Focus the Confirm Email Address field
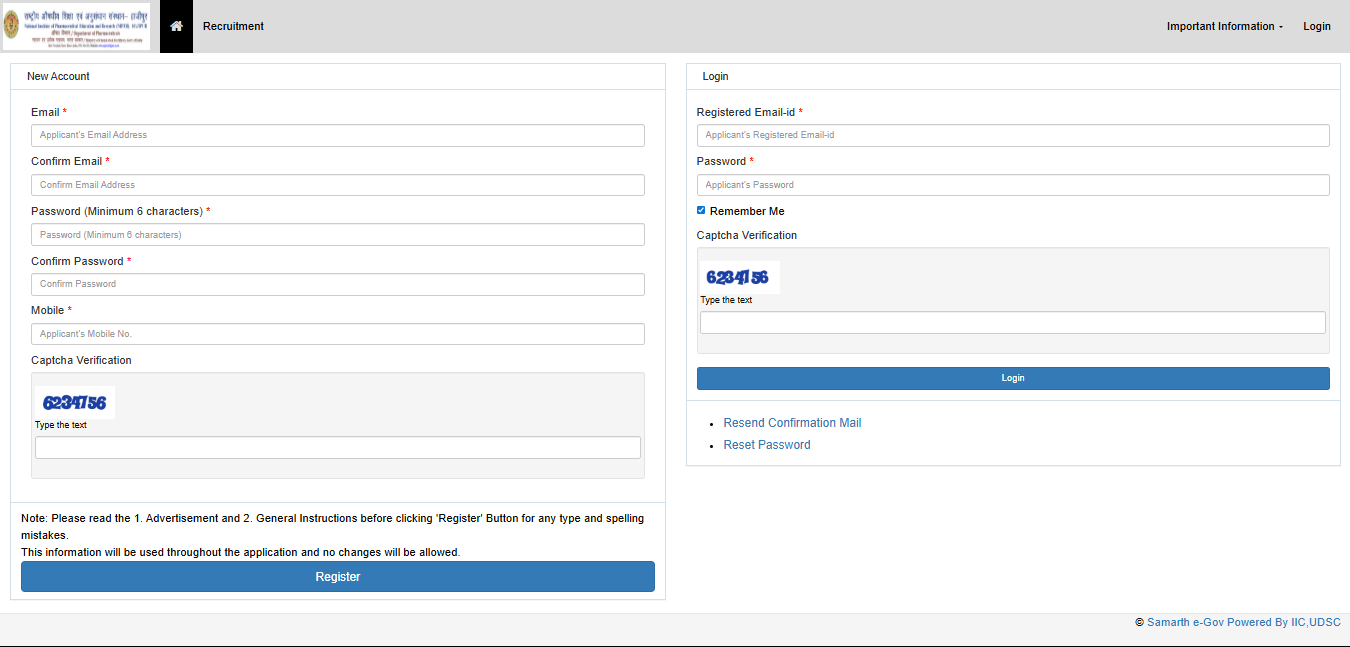The width and height of the screenshot is (1350, 647). tap(338, 185)
